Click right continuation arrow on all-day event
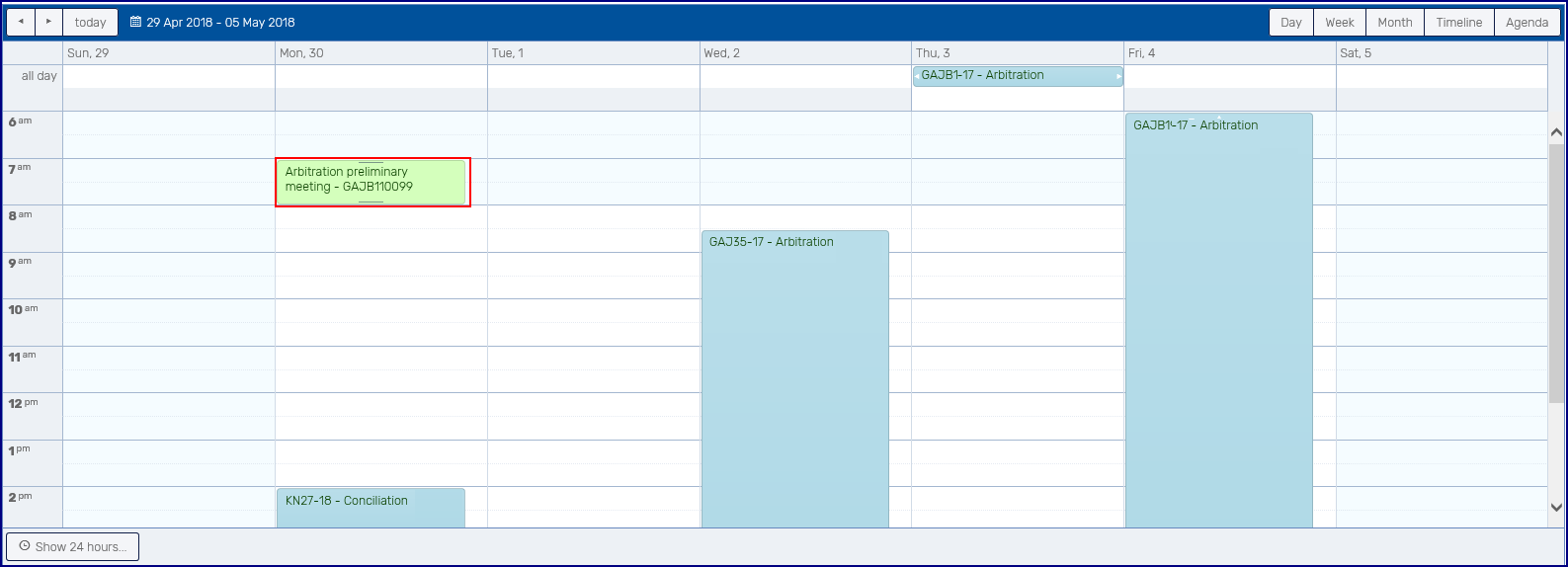Image resolution: width=1568 pixels, height=567 pixels. tap(1118, 76)
